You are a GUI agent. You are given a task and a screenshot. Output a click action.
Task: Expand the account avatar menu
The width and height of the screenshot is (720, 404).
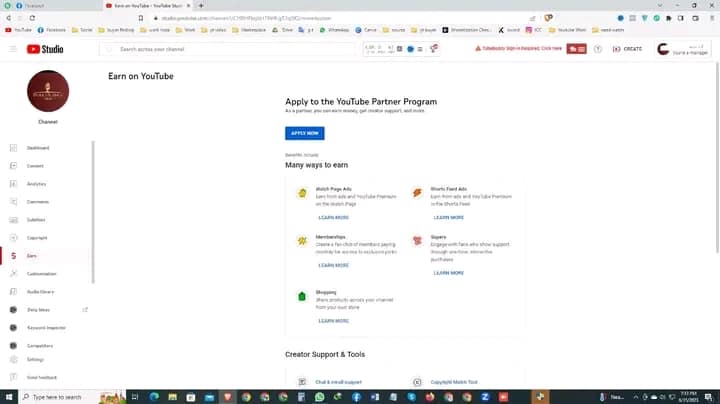click(x=662, y=49)
